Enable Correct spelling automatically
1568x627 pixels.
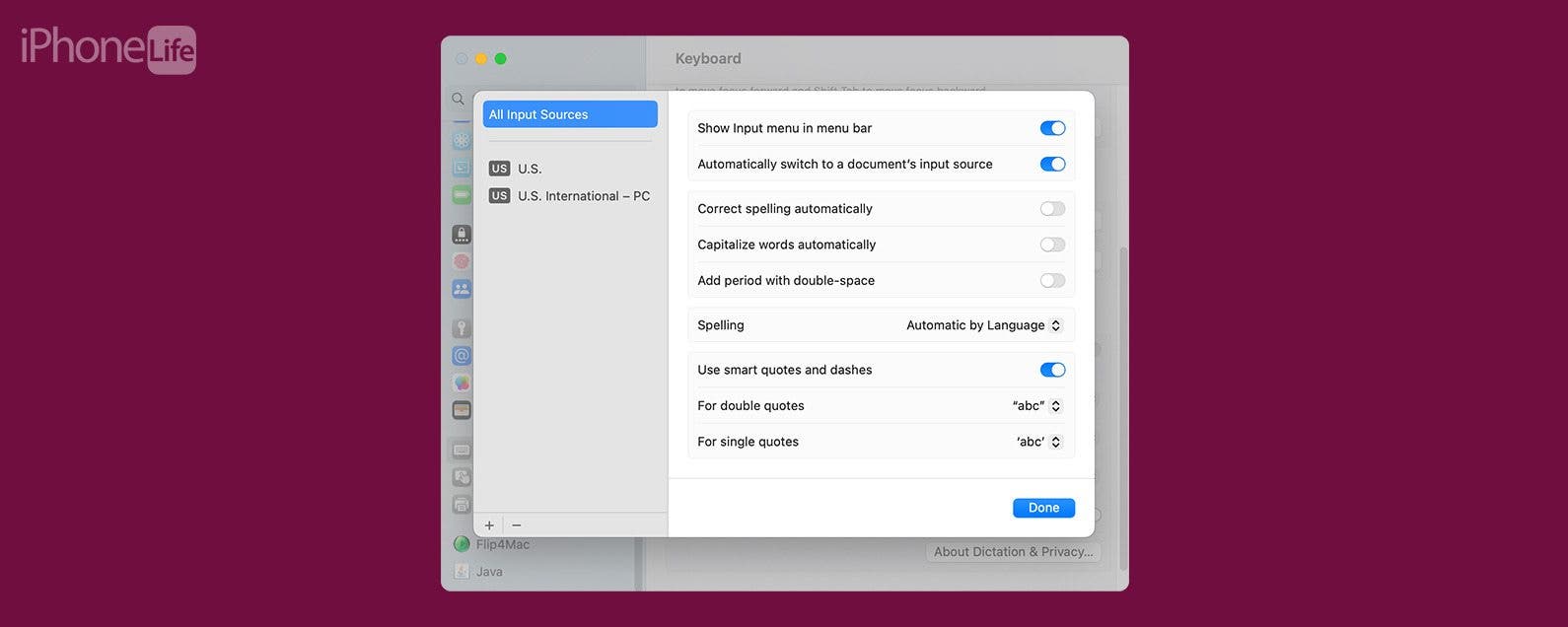point(1052,209)
